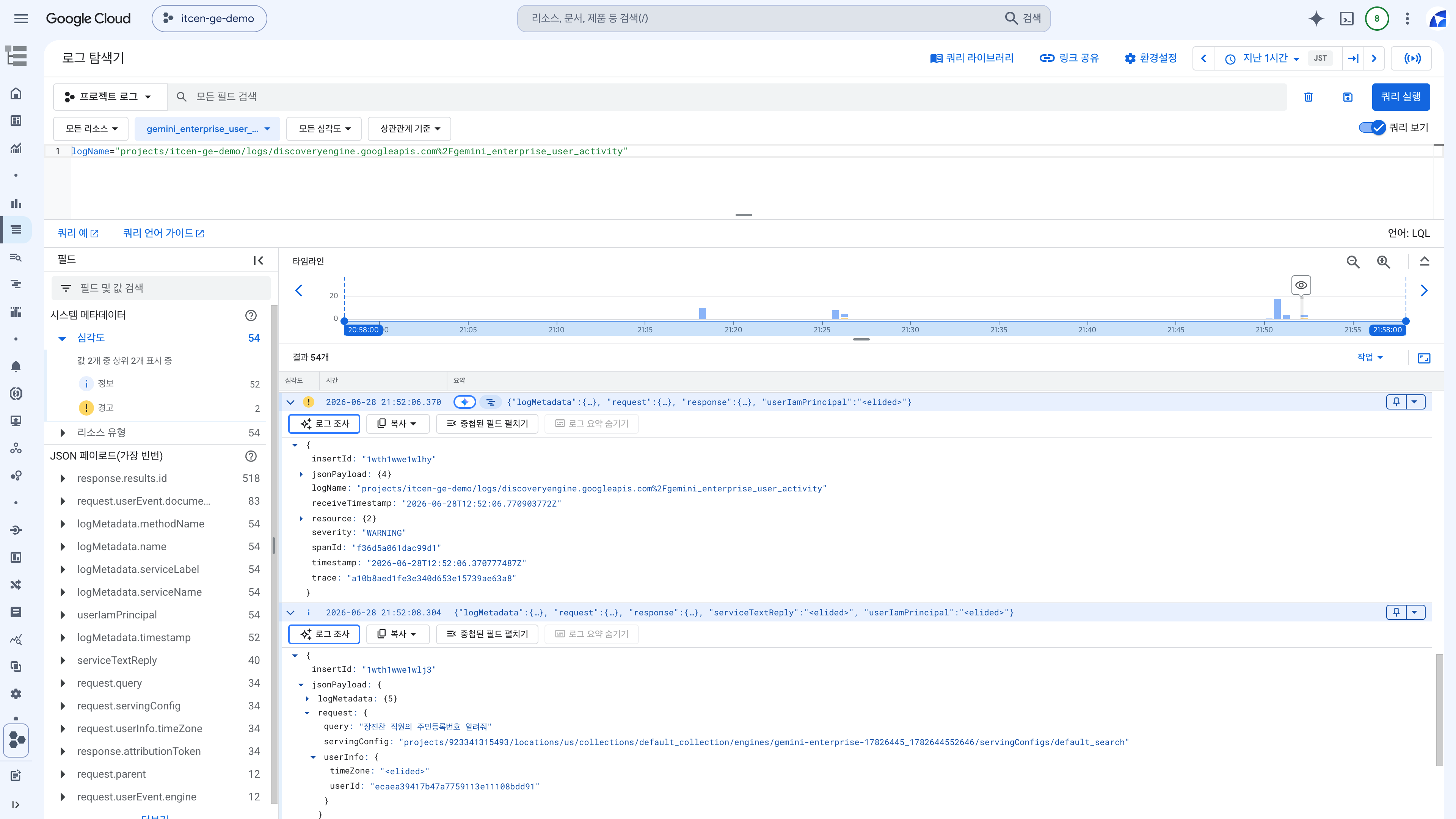This screenshot has width=1456, height=819.
Task: Open the query library
Action: [x=972, y=58]
